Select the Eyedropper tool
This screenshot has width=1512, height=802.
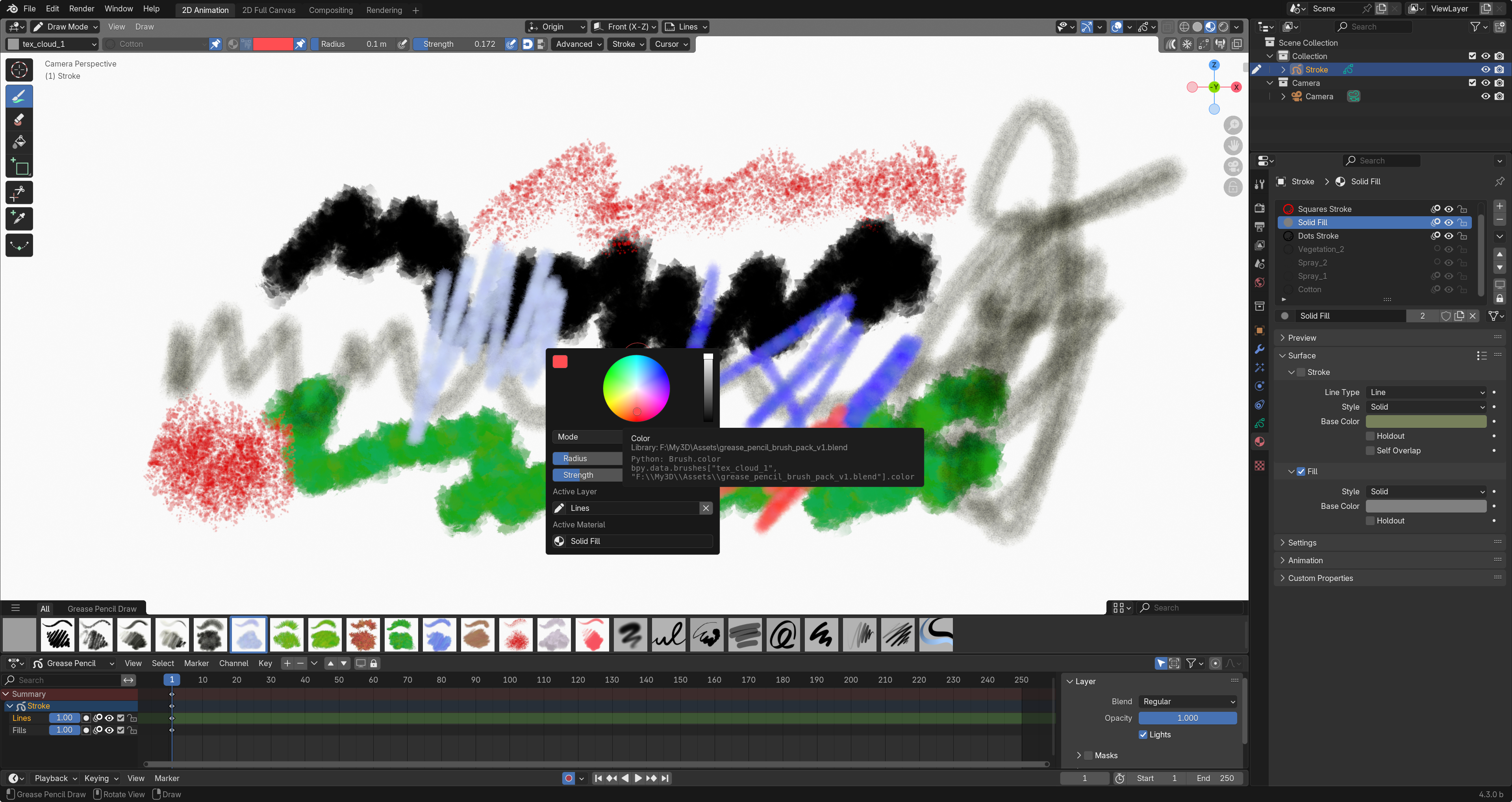(x=19, y=218)
